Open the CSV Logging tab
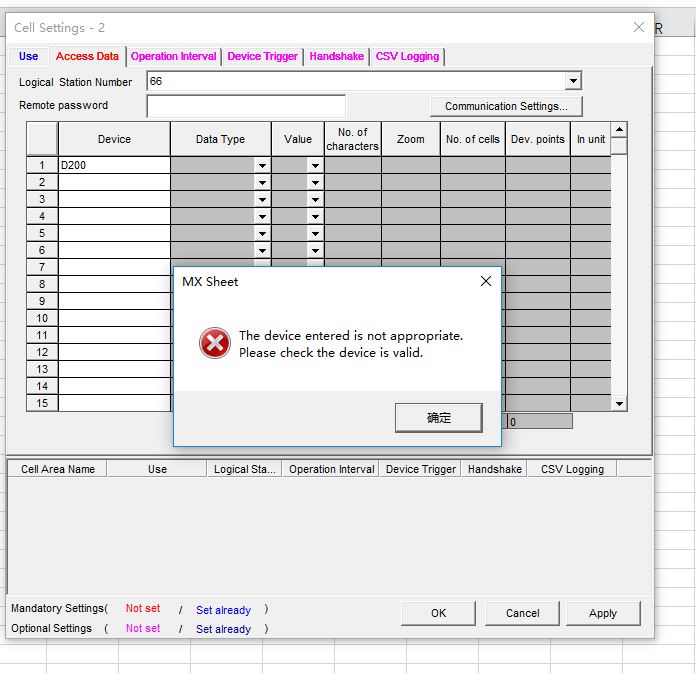This screenshot has width=696, height=674. coord(407,56)
